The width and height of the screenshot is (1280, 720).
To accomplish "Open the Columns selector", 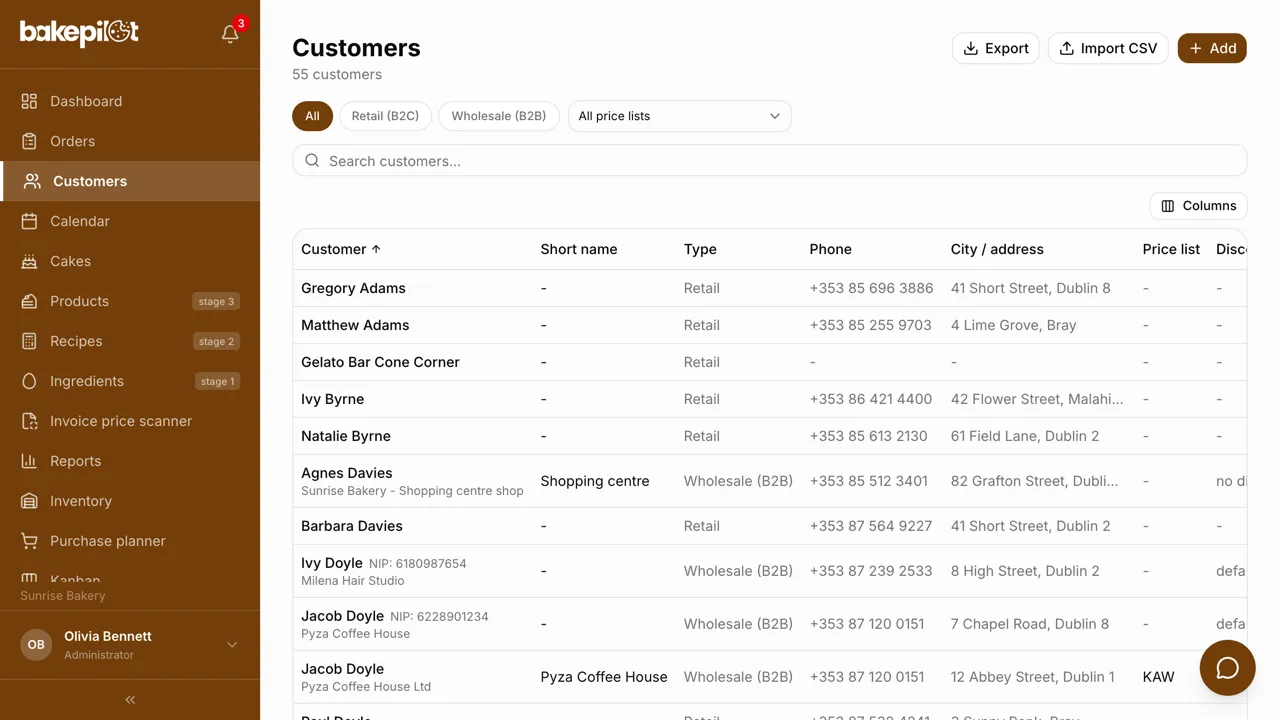I will coord(1198,206).
